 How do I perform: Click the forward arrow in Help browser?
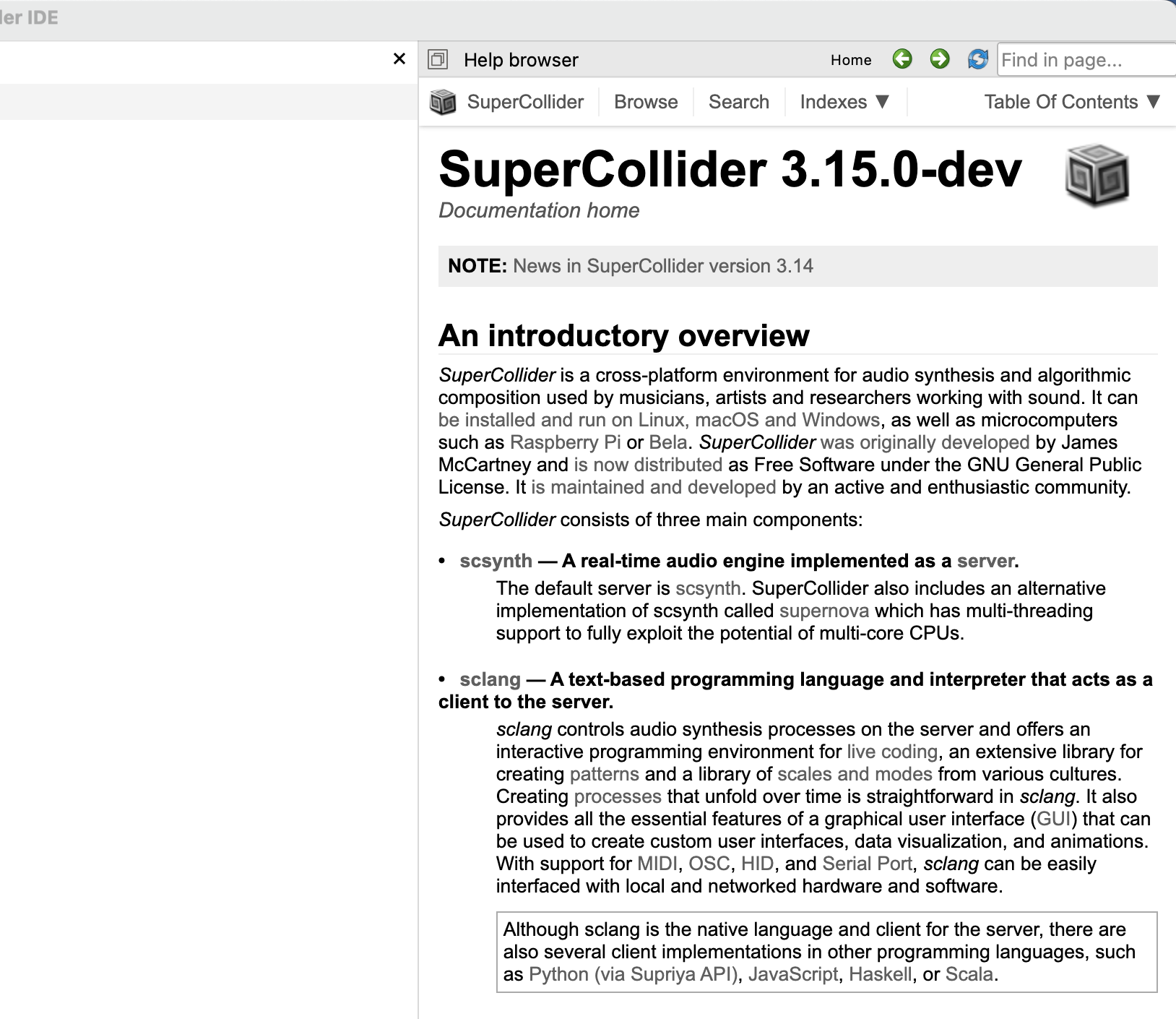coord(940,59)
